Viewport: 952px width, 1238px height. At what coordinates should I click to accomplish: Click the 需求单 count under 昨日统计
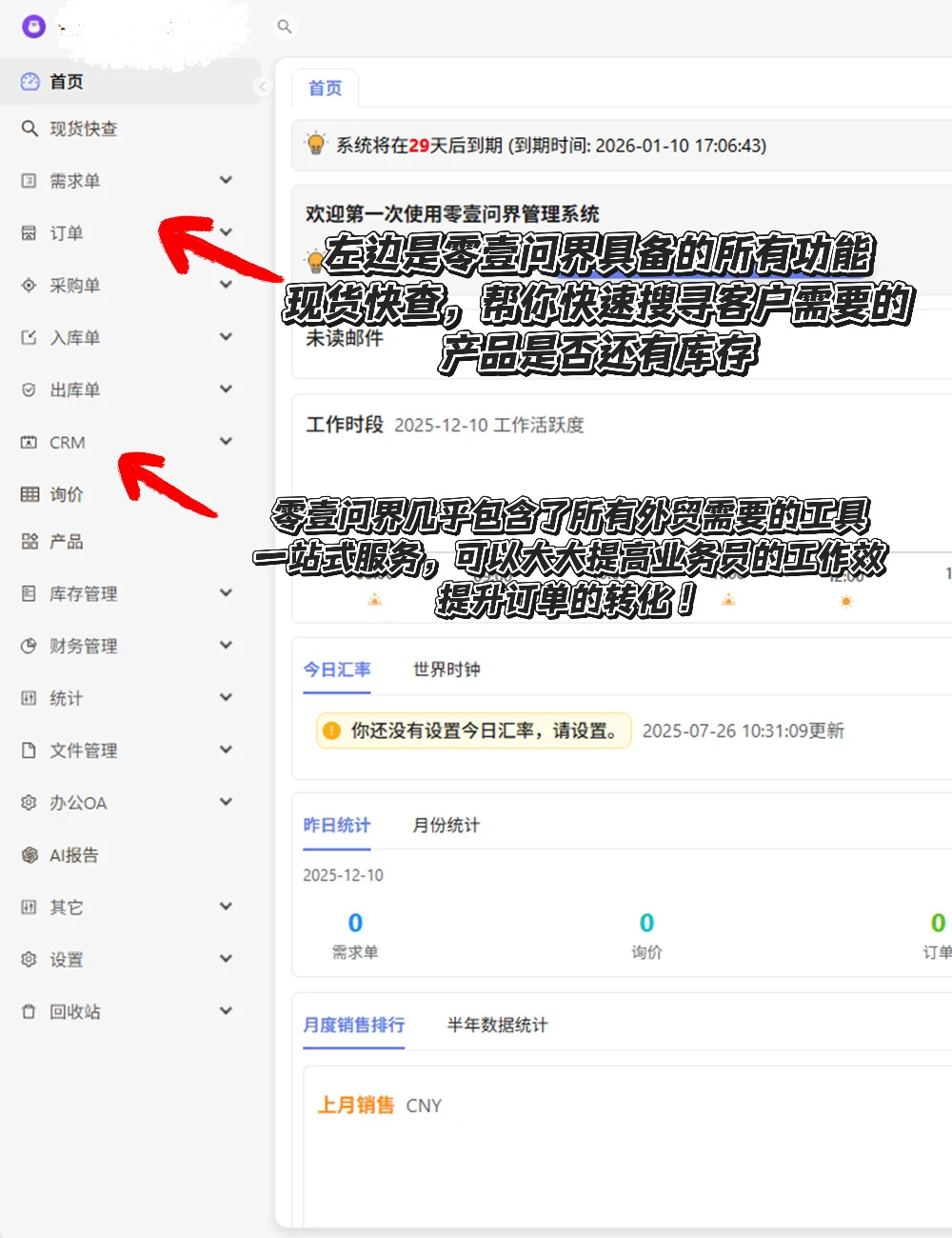pyautogui.click(x=355, y=923)
